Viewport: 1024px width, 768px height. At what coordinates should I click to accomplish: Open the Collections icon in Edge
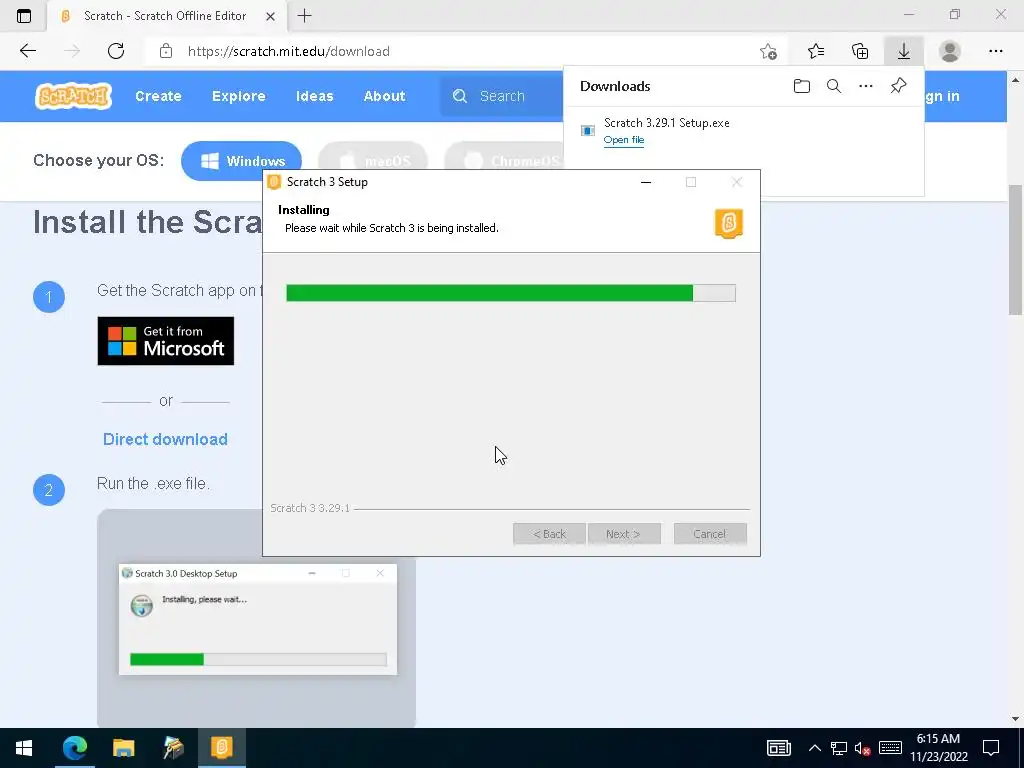860,51
